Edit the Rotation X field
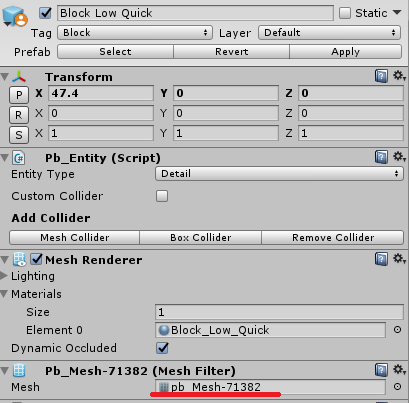Viewport: 409px width, 403px height. click(x=101, y=113)
